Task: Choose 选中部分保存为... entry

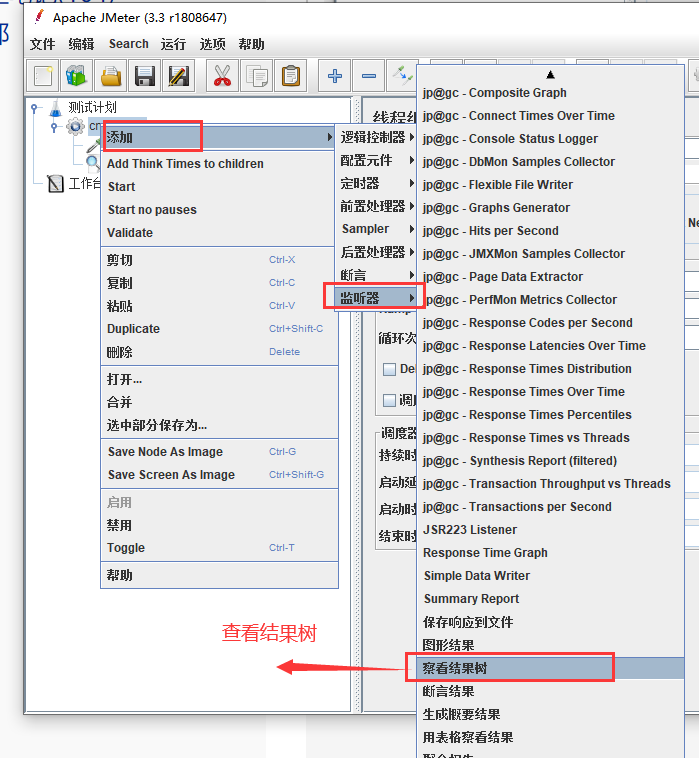Action: 219,425
